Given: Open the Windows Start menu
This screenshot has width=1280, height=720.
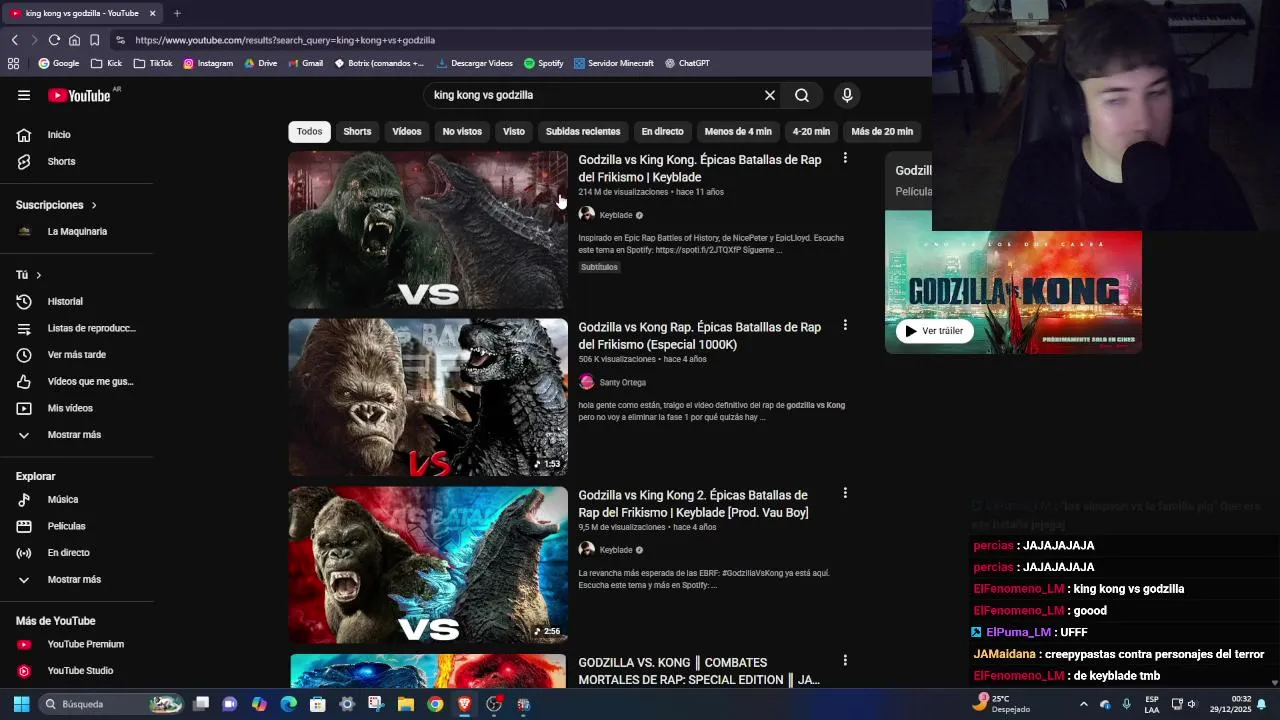Looking at the screenshot, I should (21, 704).
